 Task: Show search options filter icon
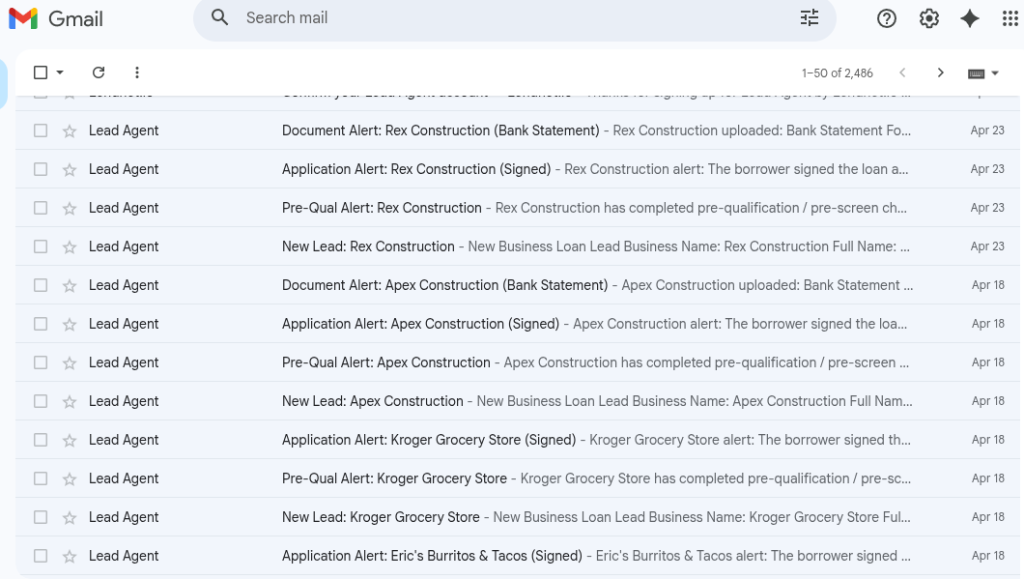pos(809,18)
